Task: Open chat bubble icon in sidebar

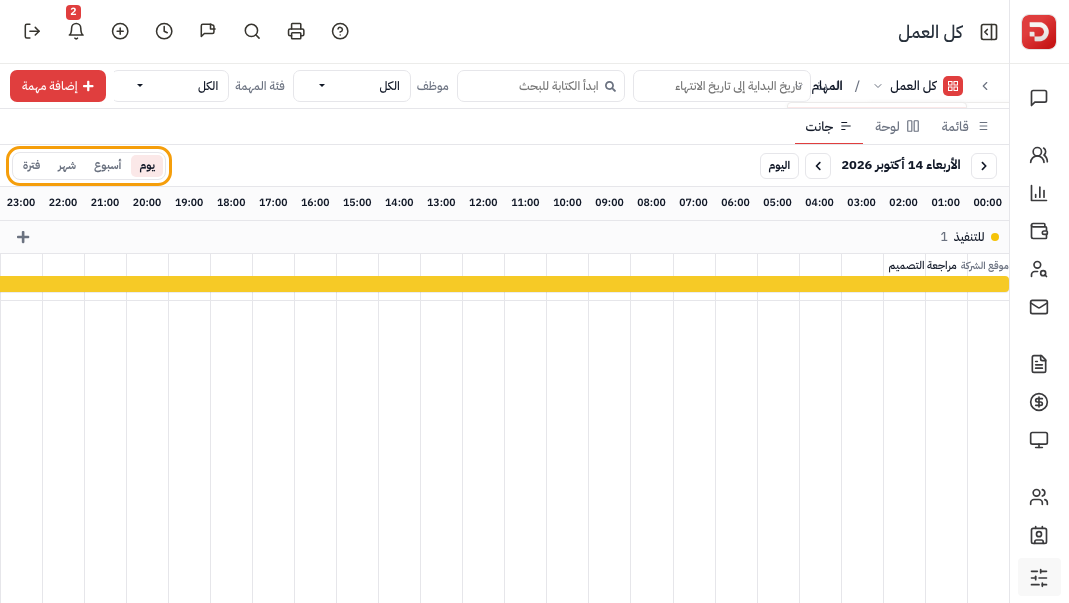Action: 1039,98
